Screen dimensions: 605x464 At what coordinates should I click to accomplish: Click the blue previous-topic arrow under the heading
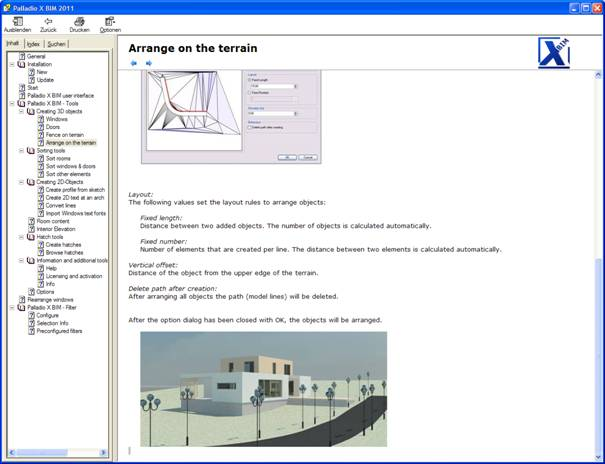[x=134, y=63]
